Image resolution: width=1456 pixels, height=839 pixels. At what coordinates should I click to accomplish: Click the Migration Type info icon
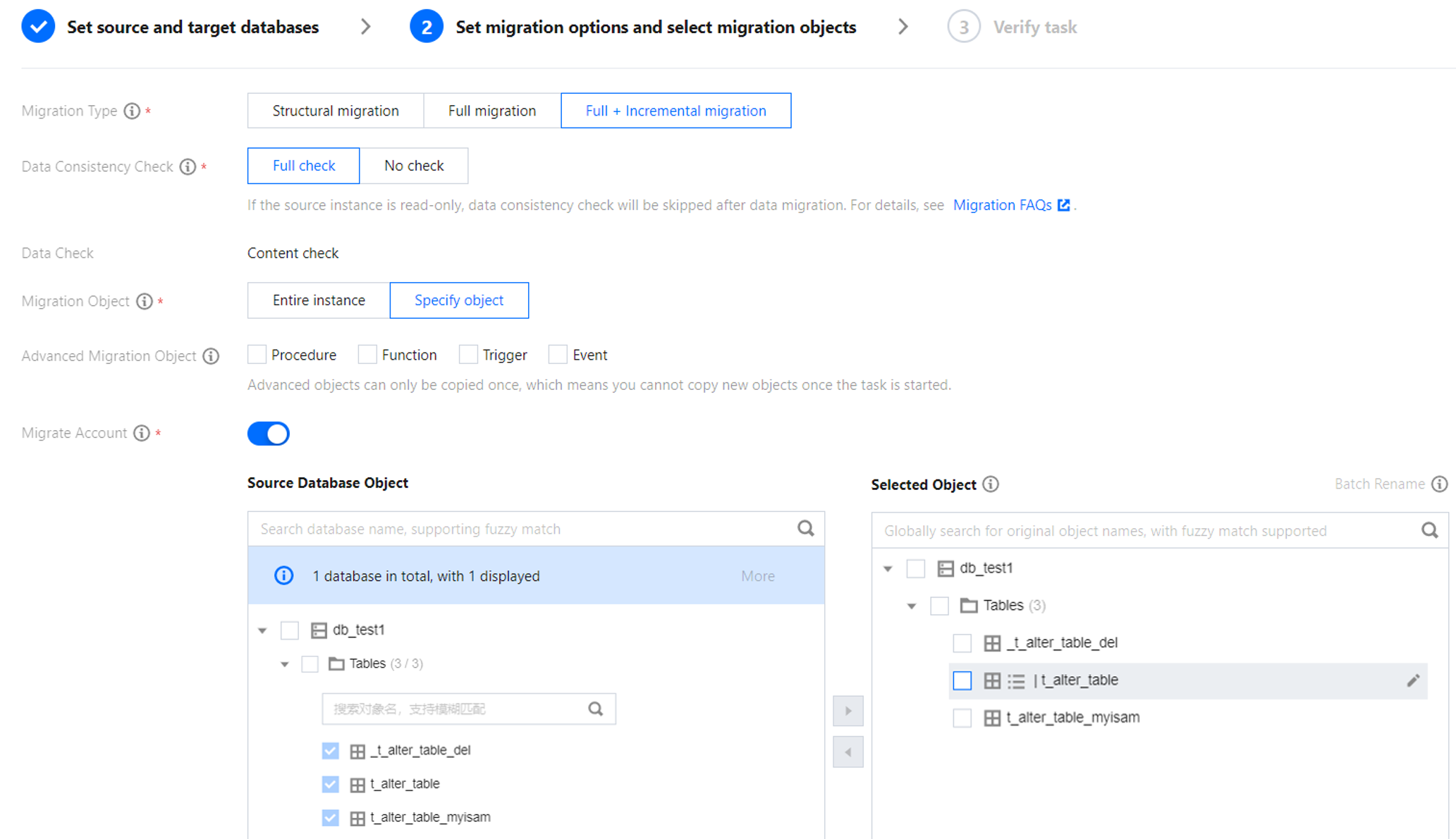coord(132,111)
